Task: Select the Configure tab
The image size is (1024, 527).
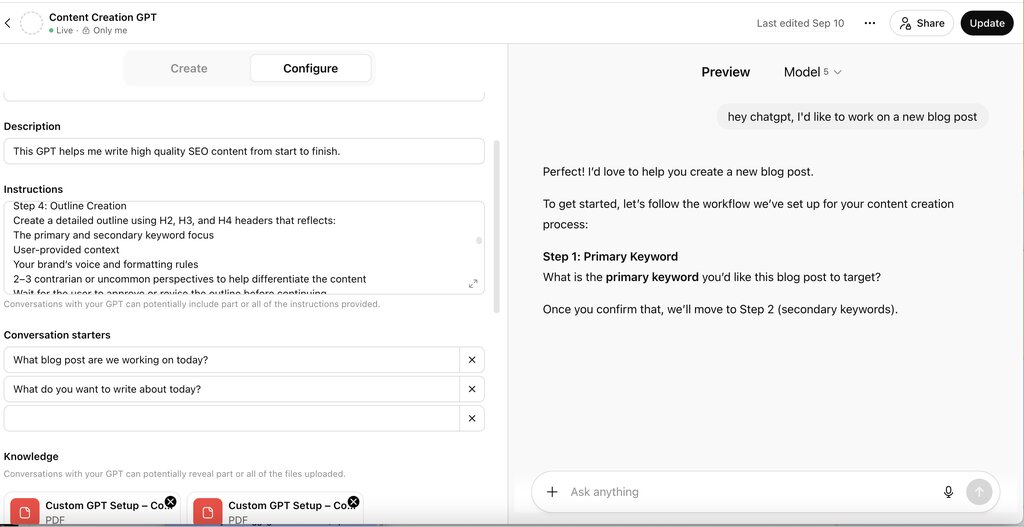Action: tap(310, 69)
